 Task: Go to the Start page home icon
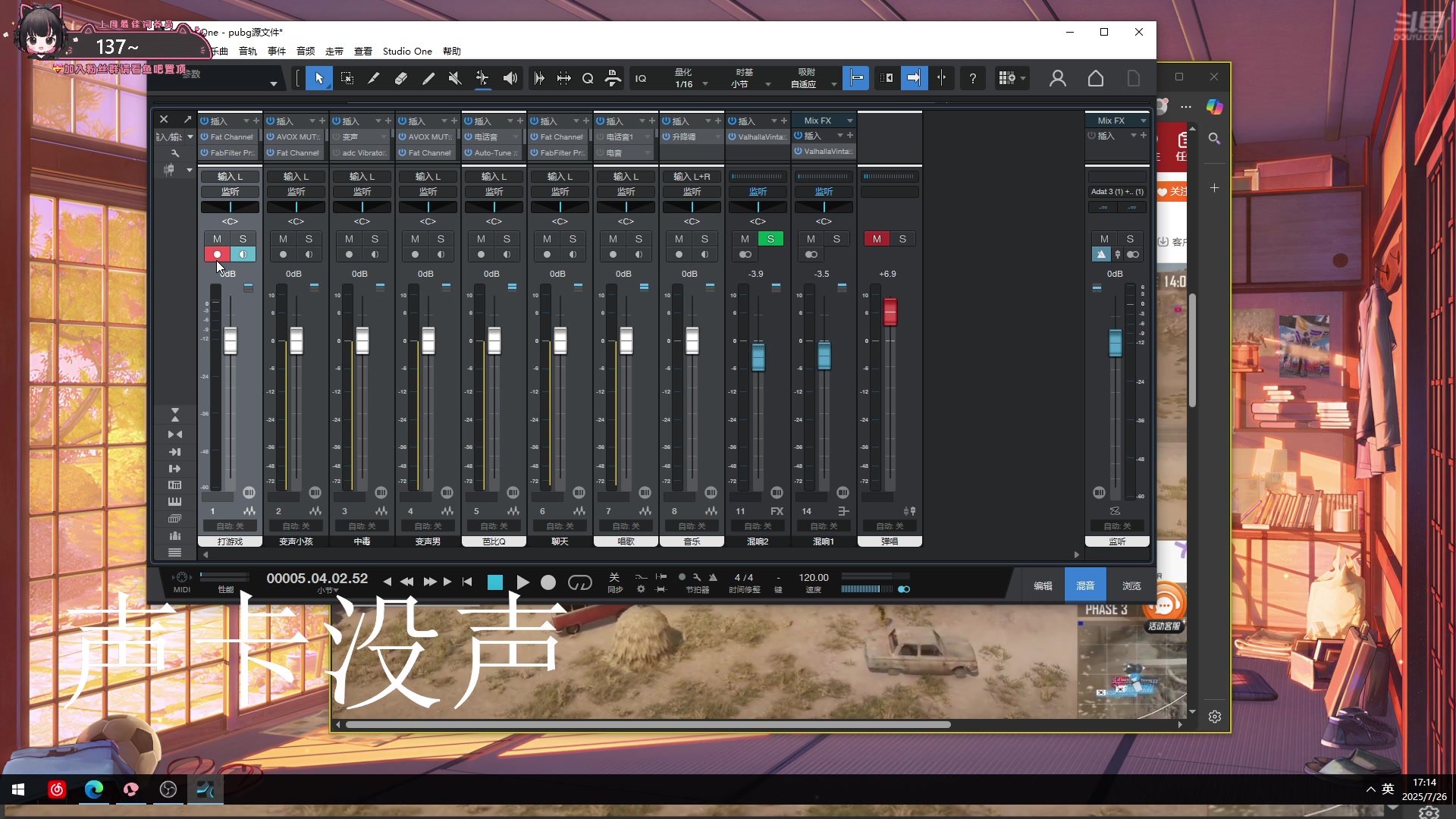click(1095, 78)
